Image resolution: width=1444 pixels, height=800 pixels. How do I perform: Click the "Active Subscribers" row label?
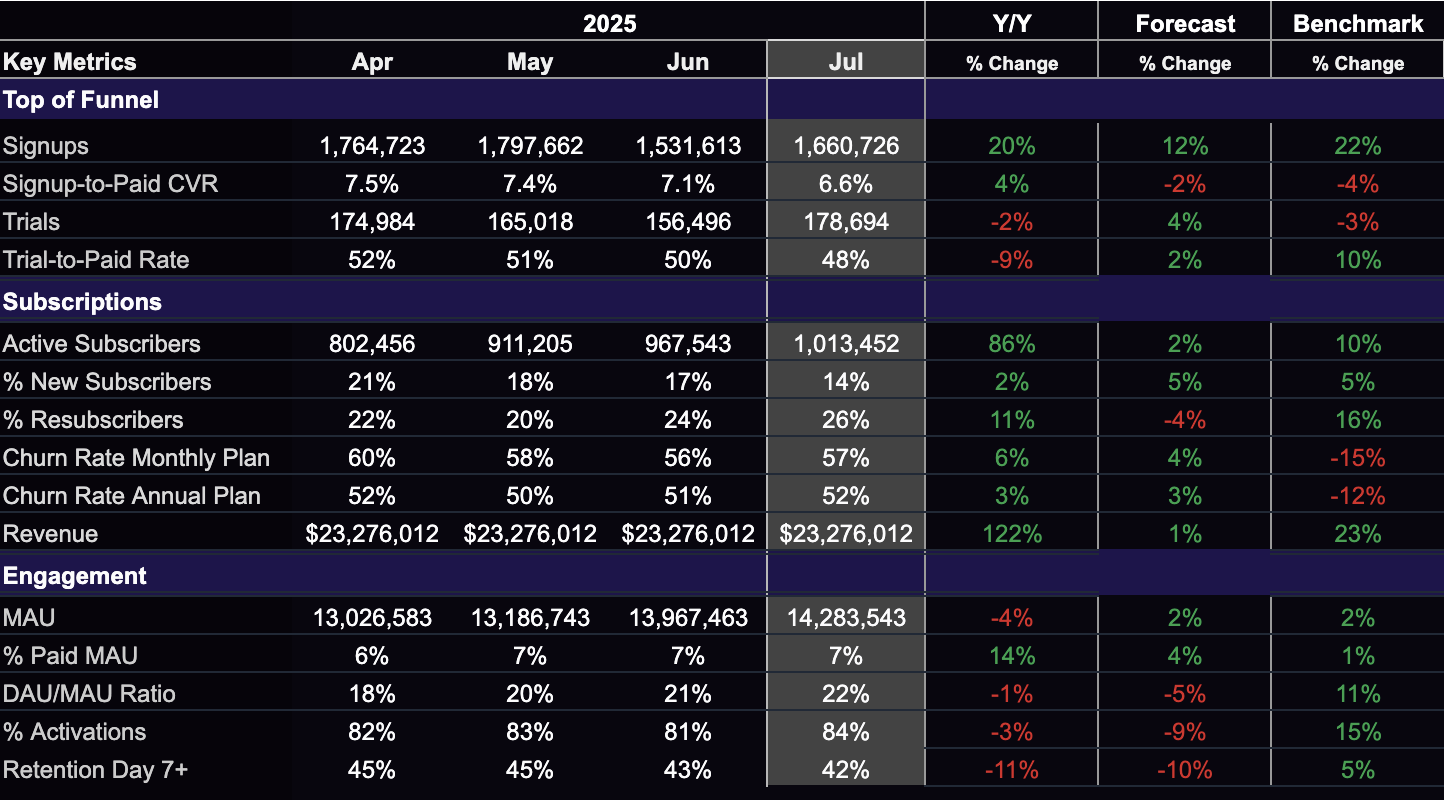click(x=102, y=344)
